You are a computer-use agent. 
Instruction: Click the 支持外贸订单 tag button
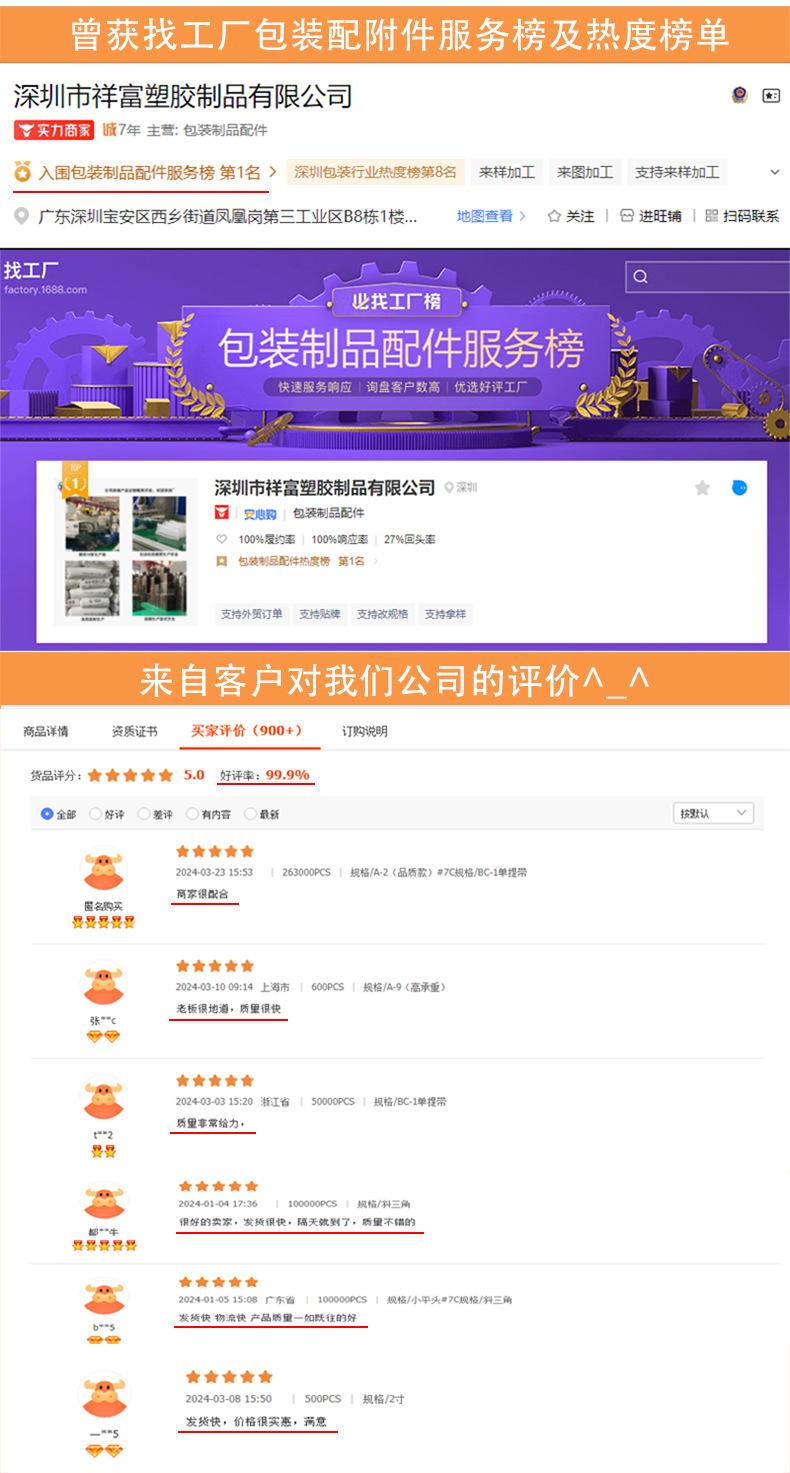point(252,614)
